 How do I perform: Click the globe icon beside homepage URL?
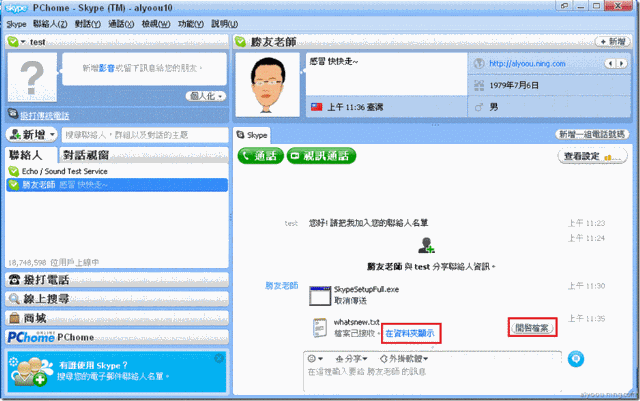(x=479, y=64)
